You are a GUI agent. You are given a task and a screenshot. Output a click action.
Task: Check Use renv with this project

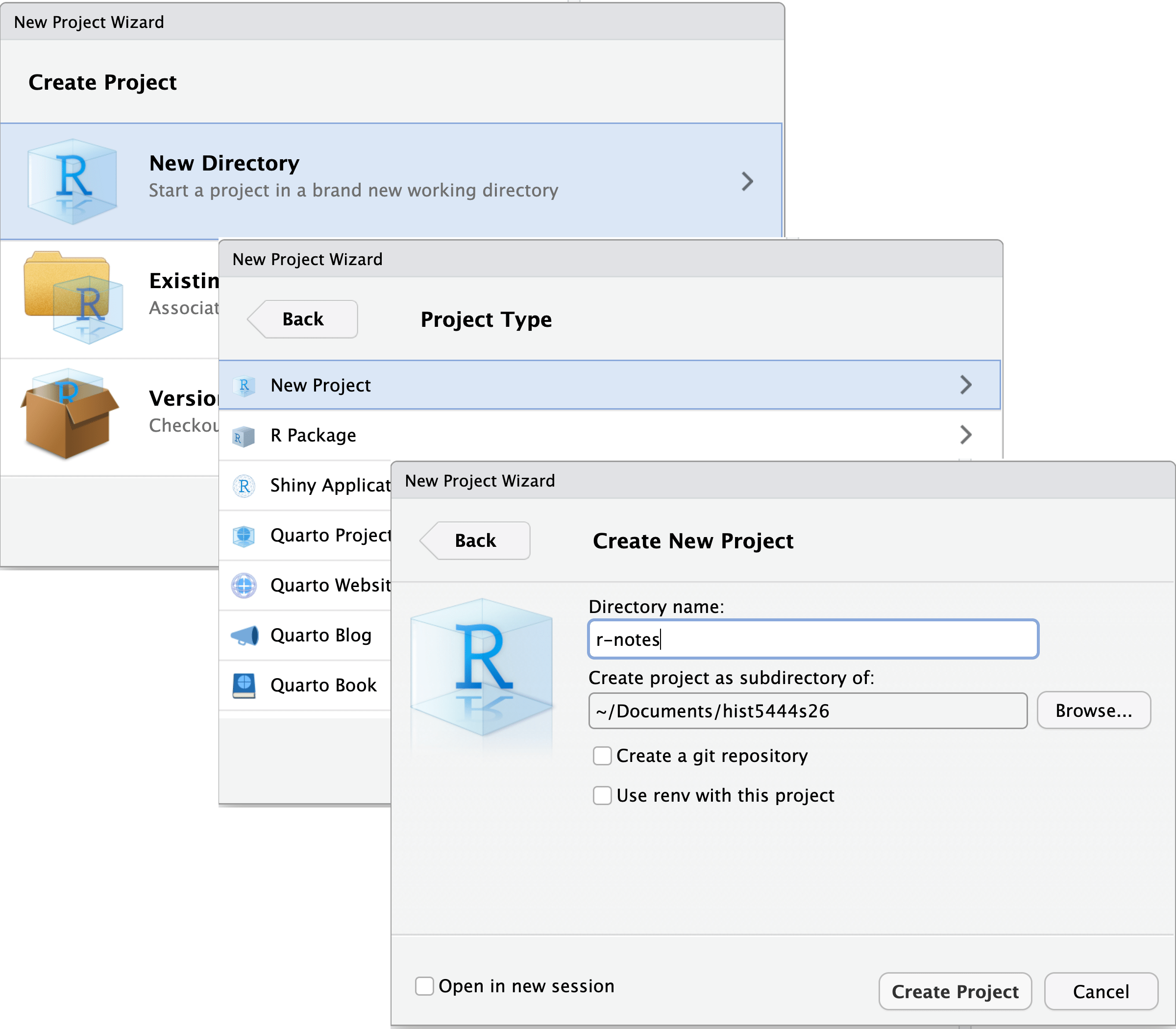pyautogui.click(x=602, y=795)
